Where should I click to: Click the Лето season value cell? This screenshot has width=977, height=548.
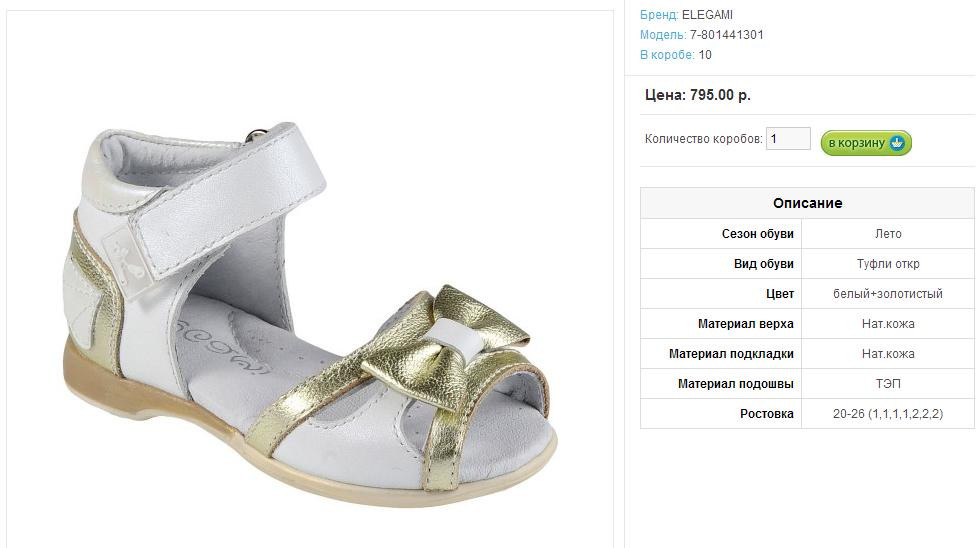point(888,234)
